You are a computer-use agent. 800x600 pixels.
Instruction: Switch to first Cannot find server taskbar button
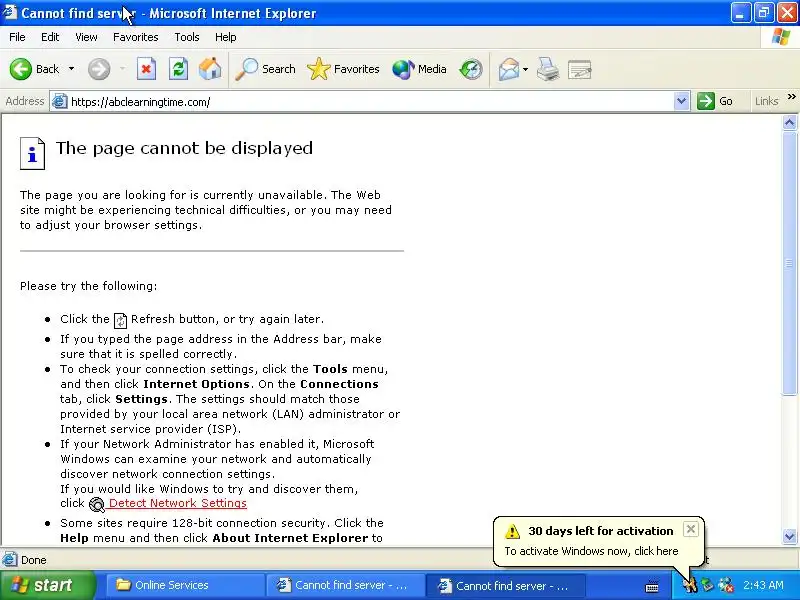click(x=345, y=585)
